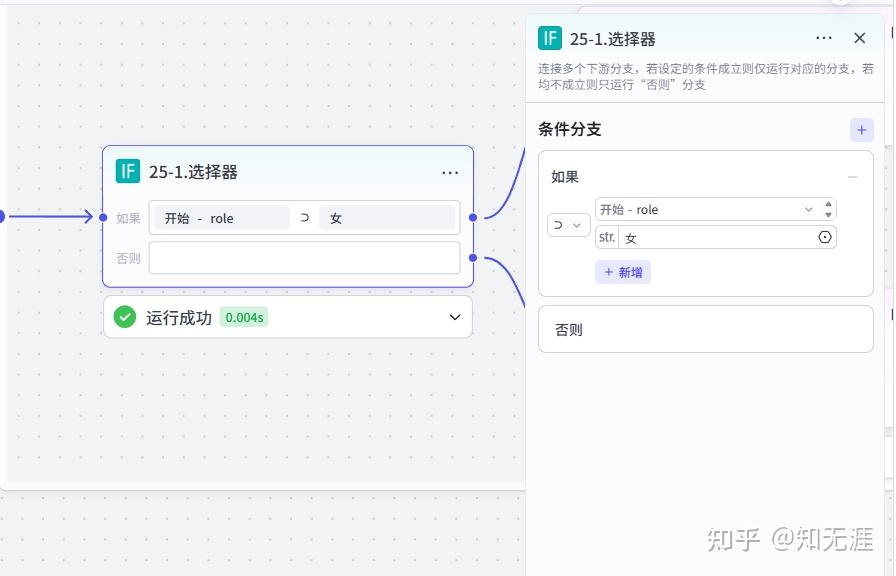Close the 25-1.选择器 side panel
The height and width of the screenshot is (576, 896).
click(x=859, y=38)
